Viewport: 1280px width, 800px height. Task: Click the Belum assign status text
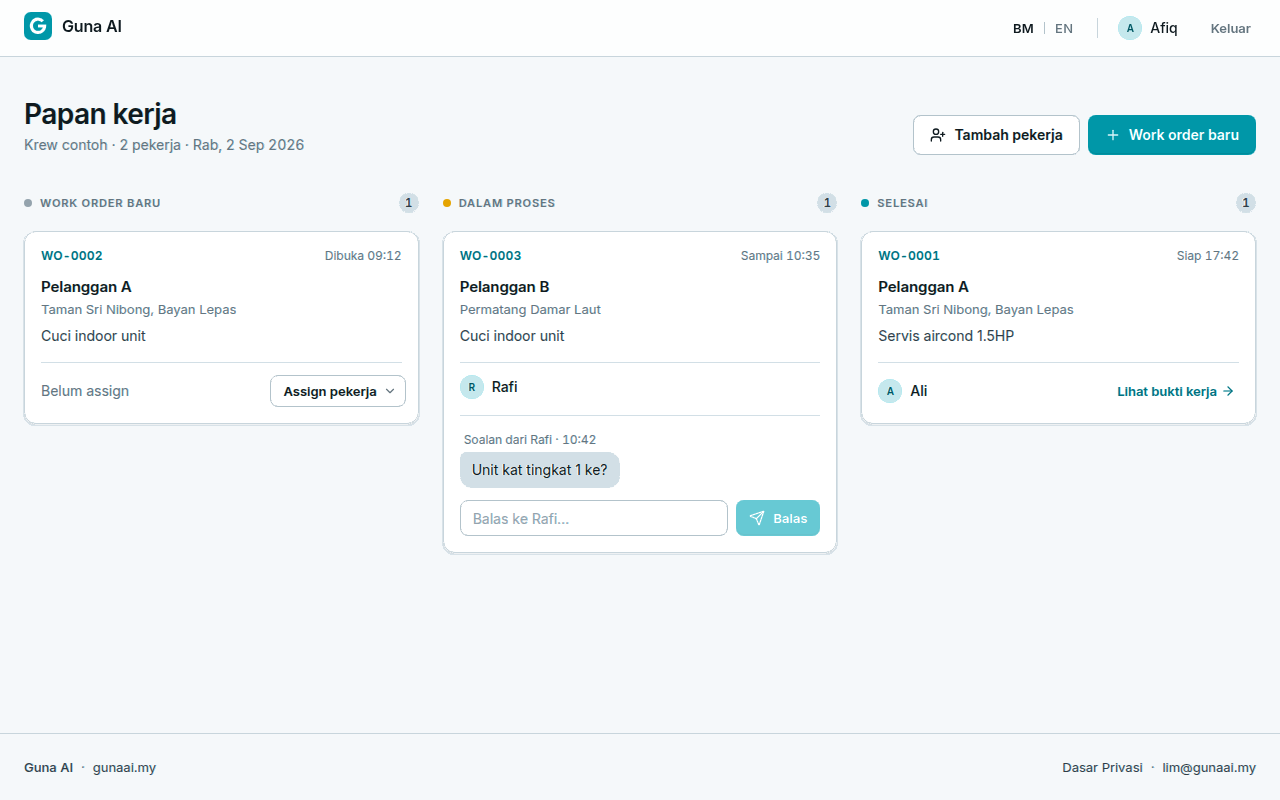(x=85, y=391)
